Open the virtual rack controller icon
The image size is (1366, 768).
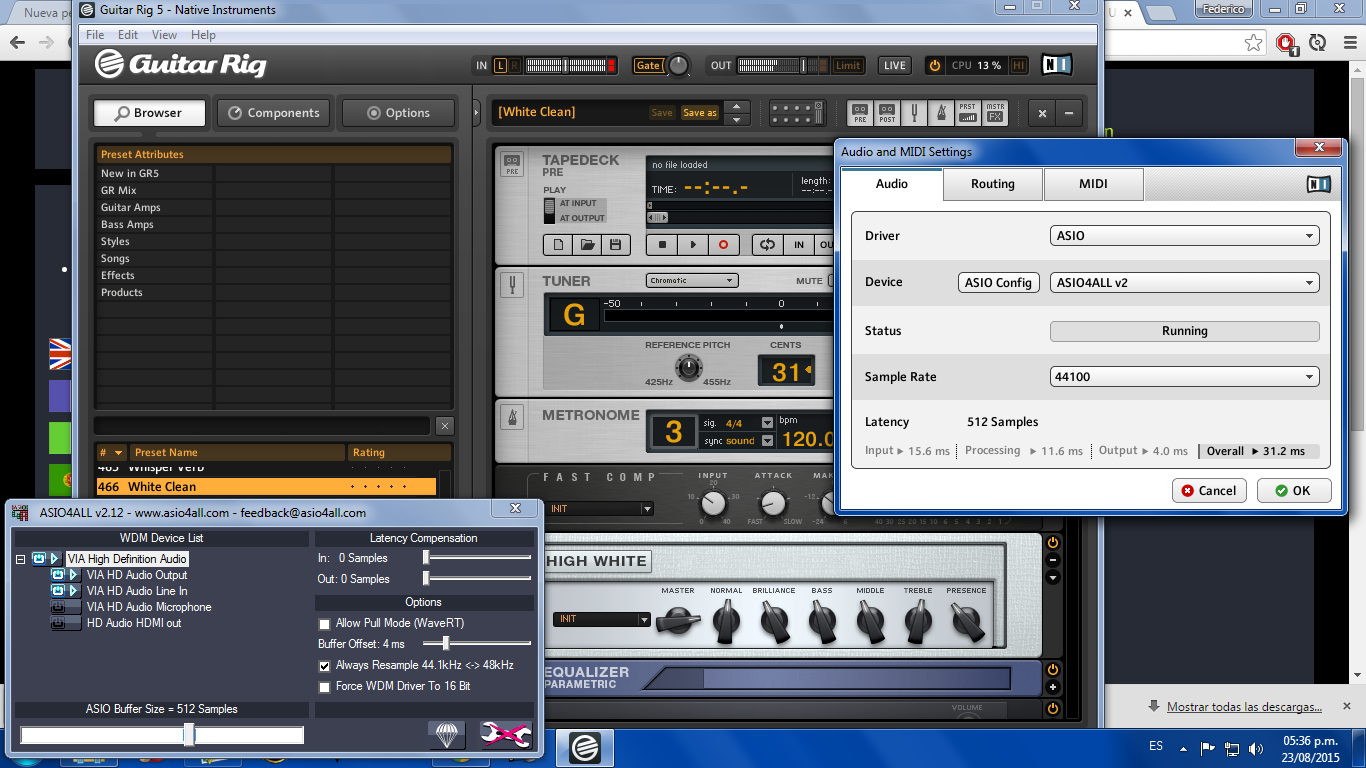coord(797,113)
